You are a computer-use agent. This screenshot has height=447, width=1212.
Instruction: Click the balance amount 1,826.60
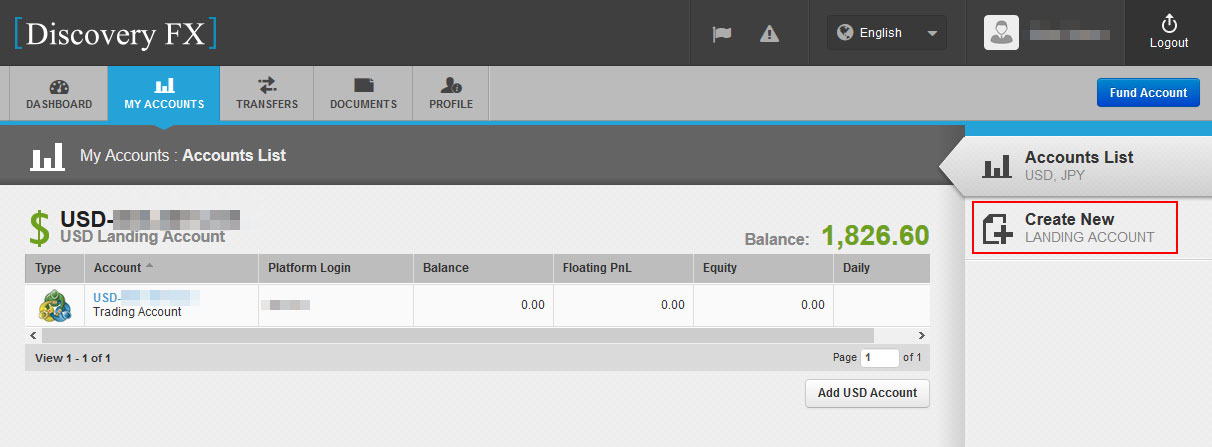tap(875, 236)
